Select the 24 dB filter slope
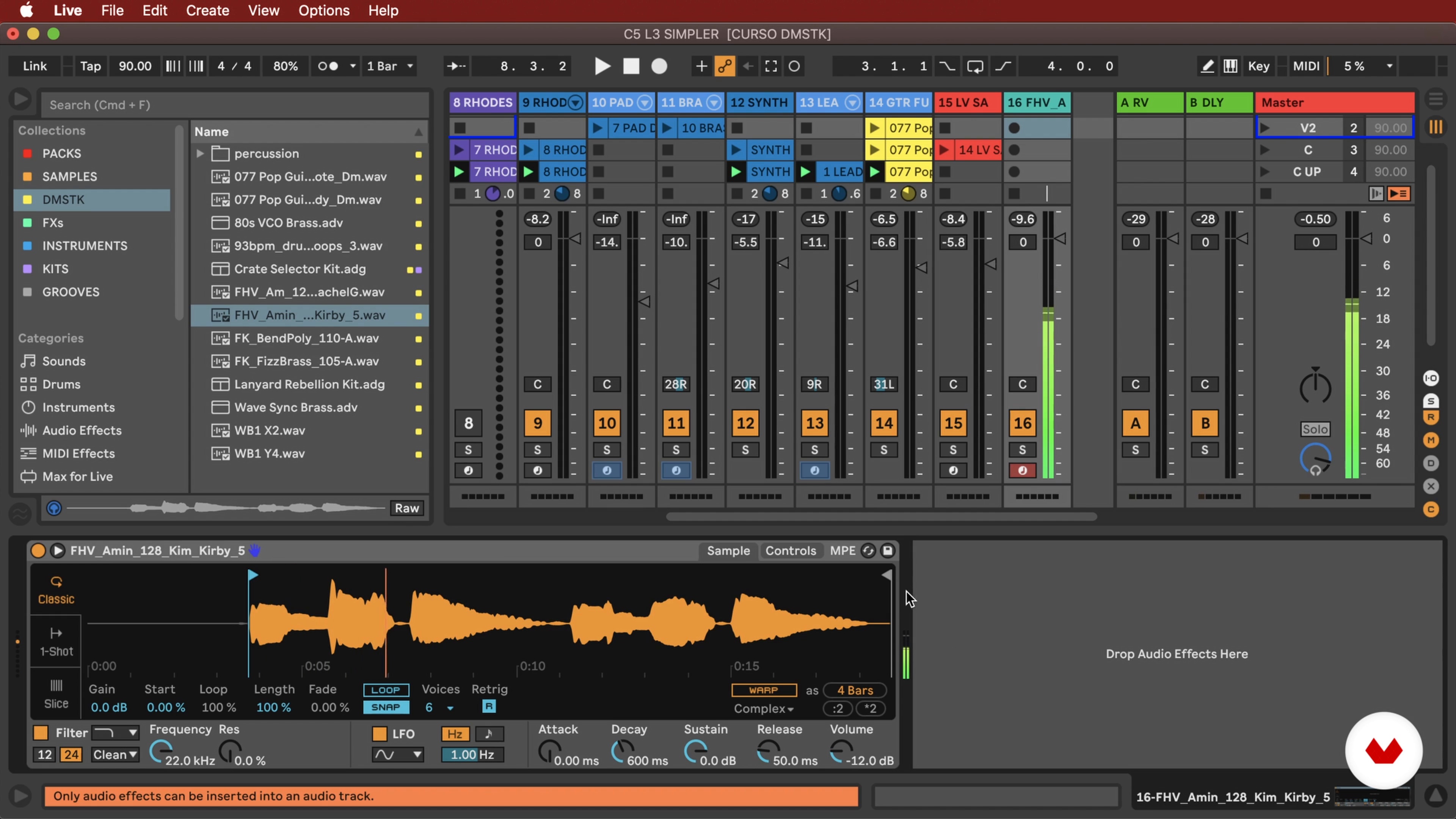Image resolution: width=1456 pixels, height=819 pixels. pyautogui.click(x=71, y=755)
